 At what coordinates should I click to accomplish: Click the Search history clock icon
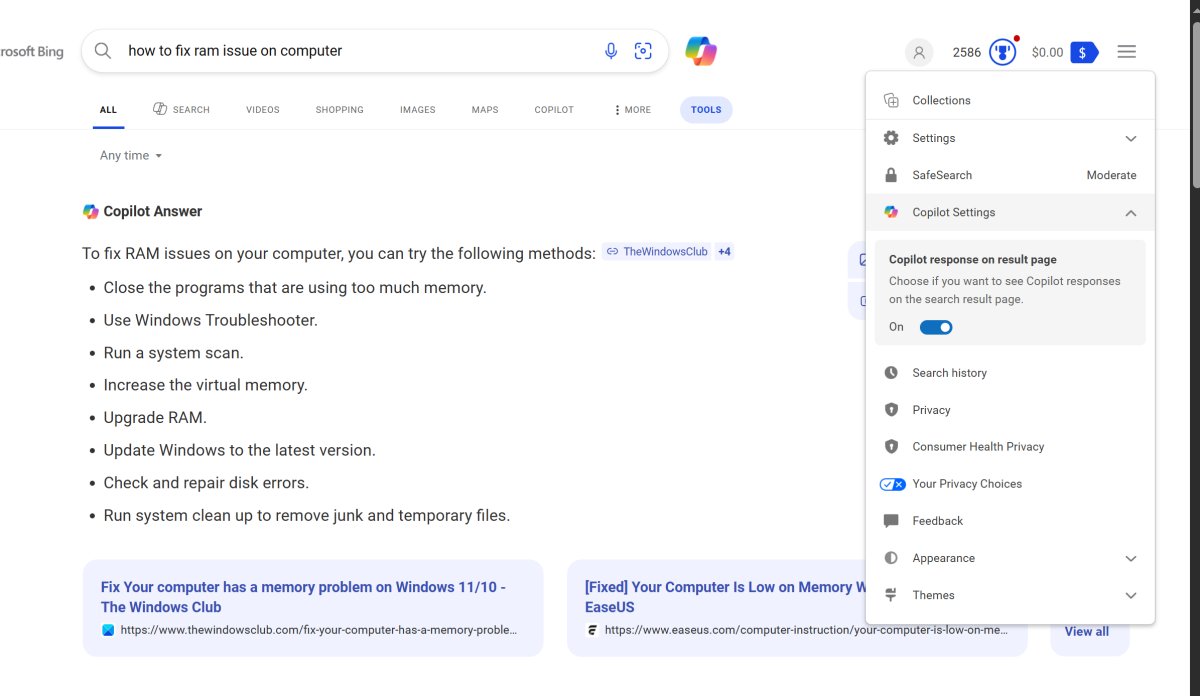(x=891, y=373)
